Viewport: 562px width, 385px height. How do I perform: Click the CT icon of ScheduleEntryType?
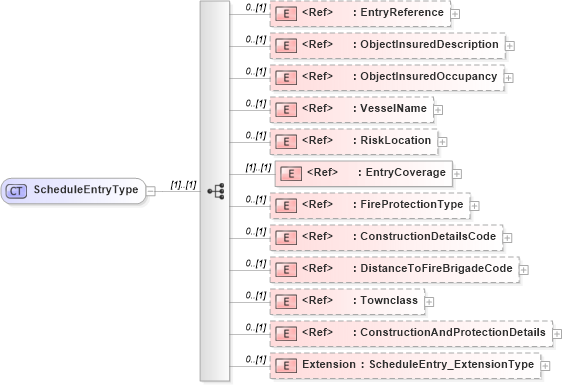[x=16, y=191]
